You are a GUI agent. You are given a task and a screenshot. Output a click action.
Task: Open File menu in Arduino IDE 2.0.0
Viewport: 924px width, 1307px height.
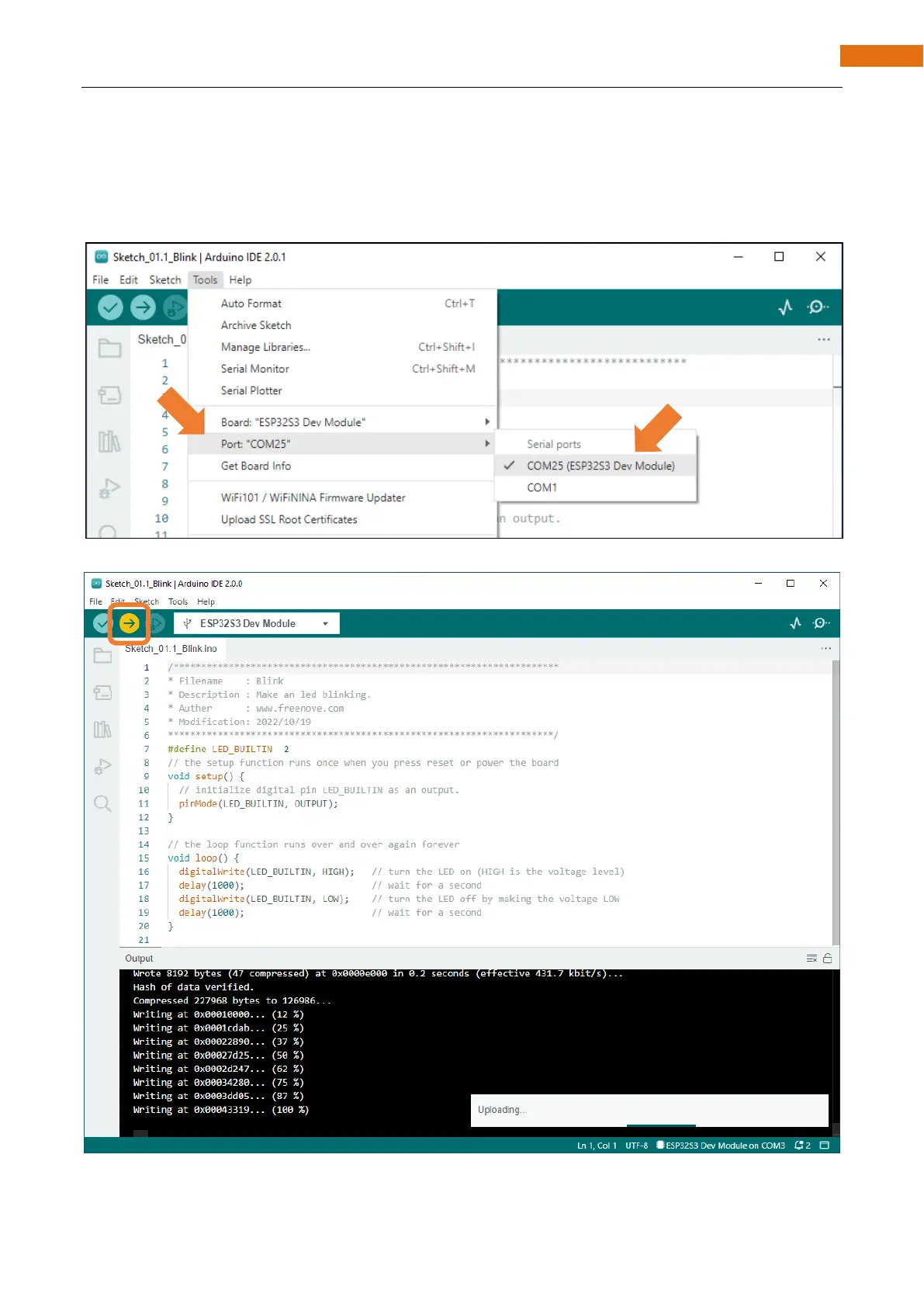(x=96, y=601)
